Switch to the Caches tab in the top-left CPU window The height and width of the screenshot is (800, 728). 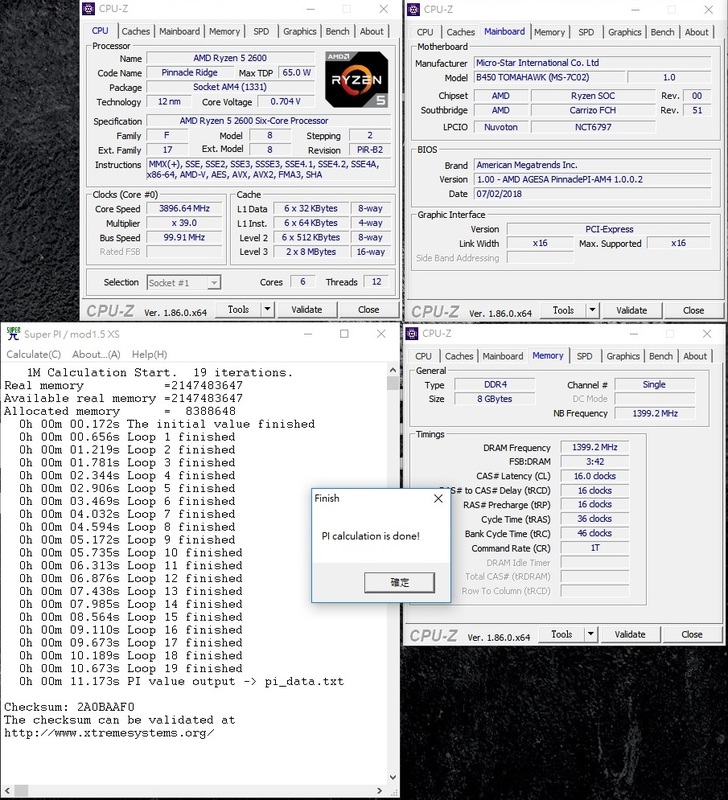coord(135,31)
